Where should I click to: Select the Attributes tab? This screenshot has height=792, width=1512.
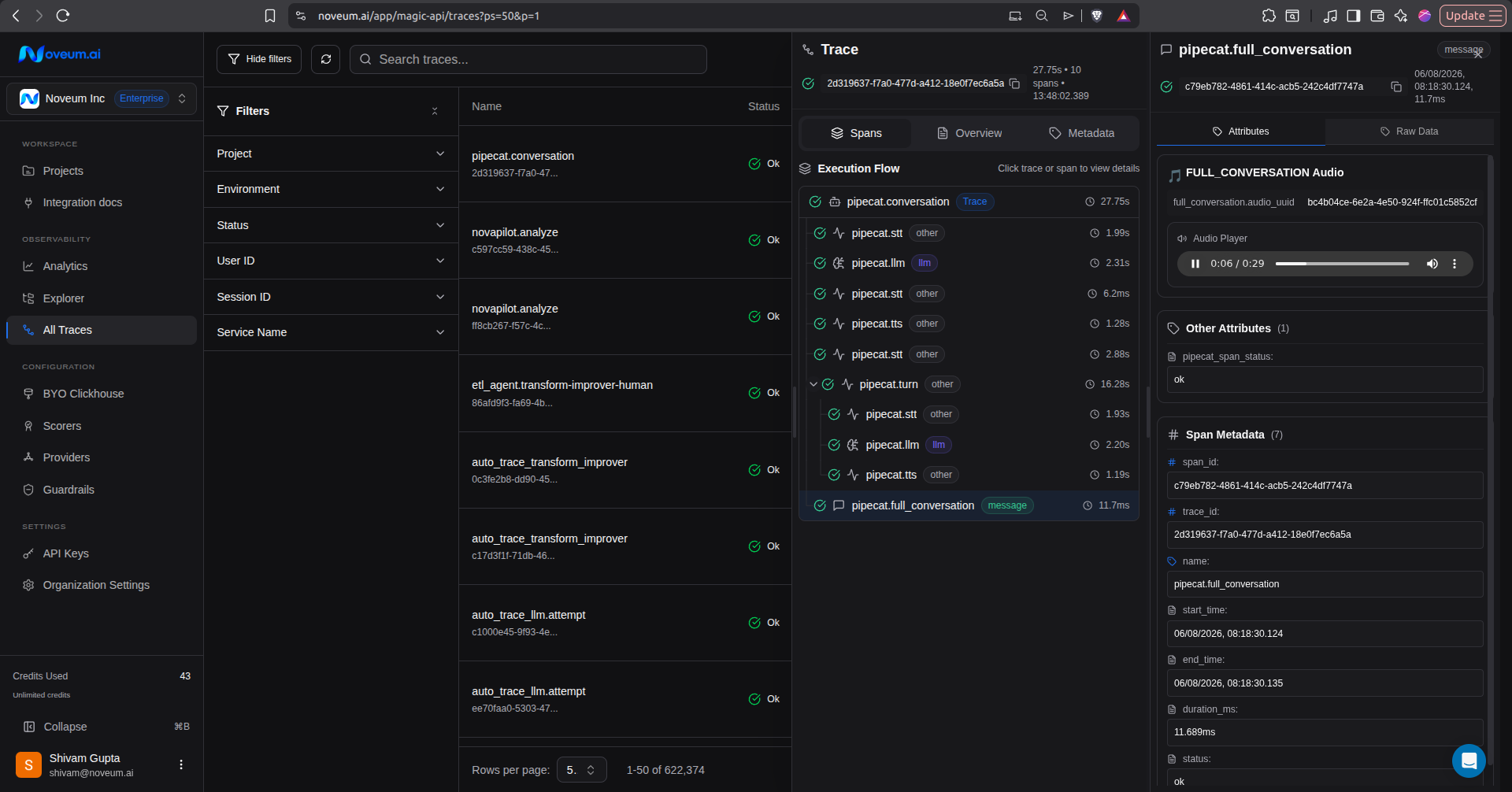point(1240,131)
